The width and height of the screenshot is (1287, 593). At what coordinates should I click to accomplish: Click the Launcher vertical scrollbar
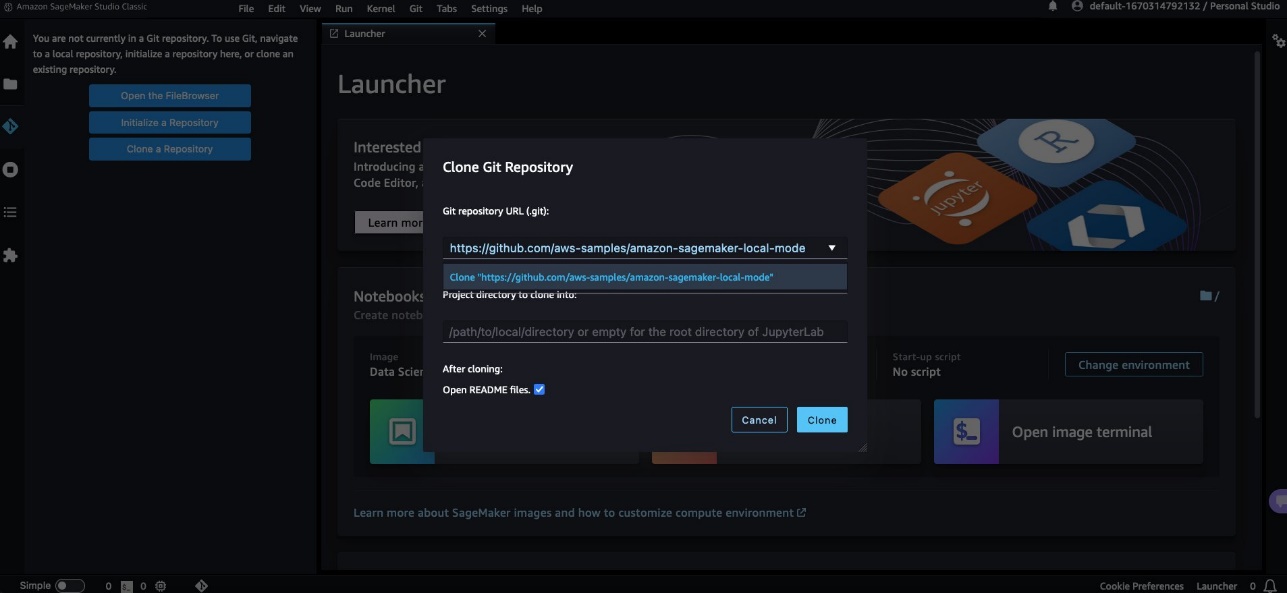[1257, 235]
